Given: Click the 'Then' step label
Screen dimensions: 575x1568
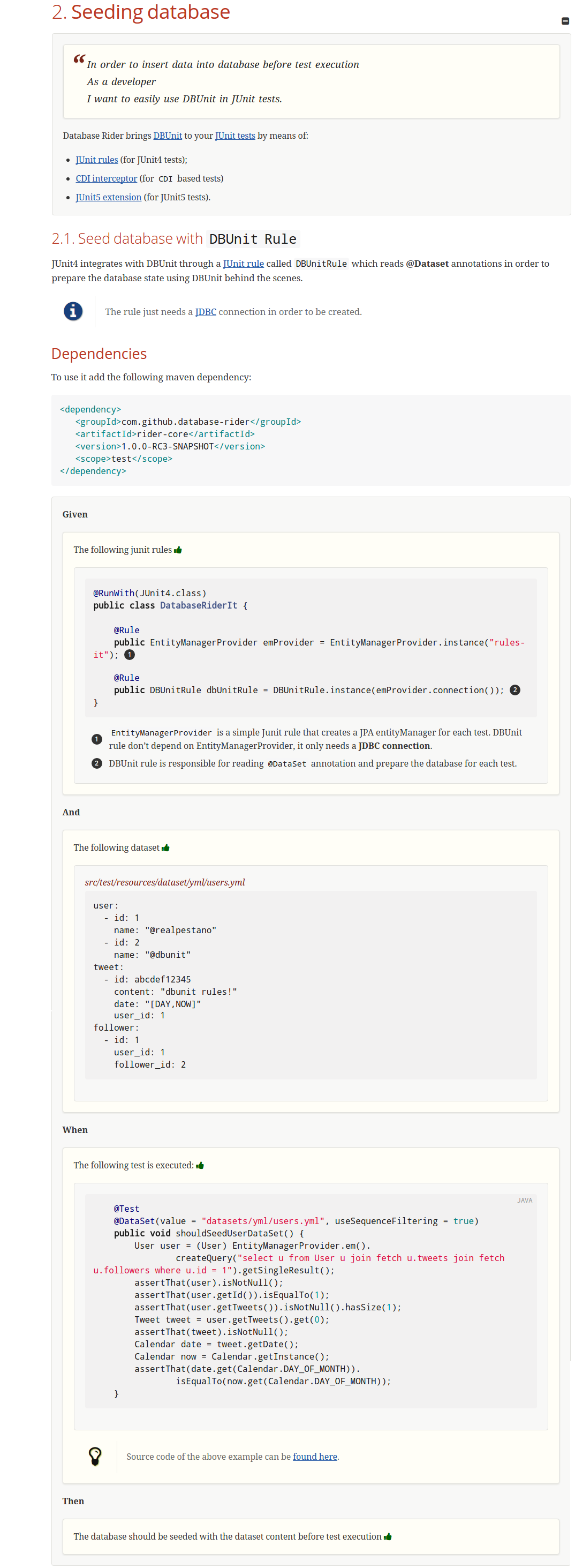Looking at the screenshot, I should tap(73, 1502).
